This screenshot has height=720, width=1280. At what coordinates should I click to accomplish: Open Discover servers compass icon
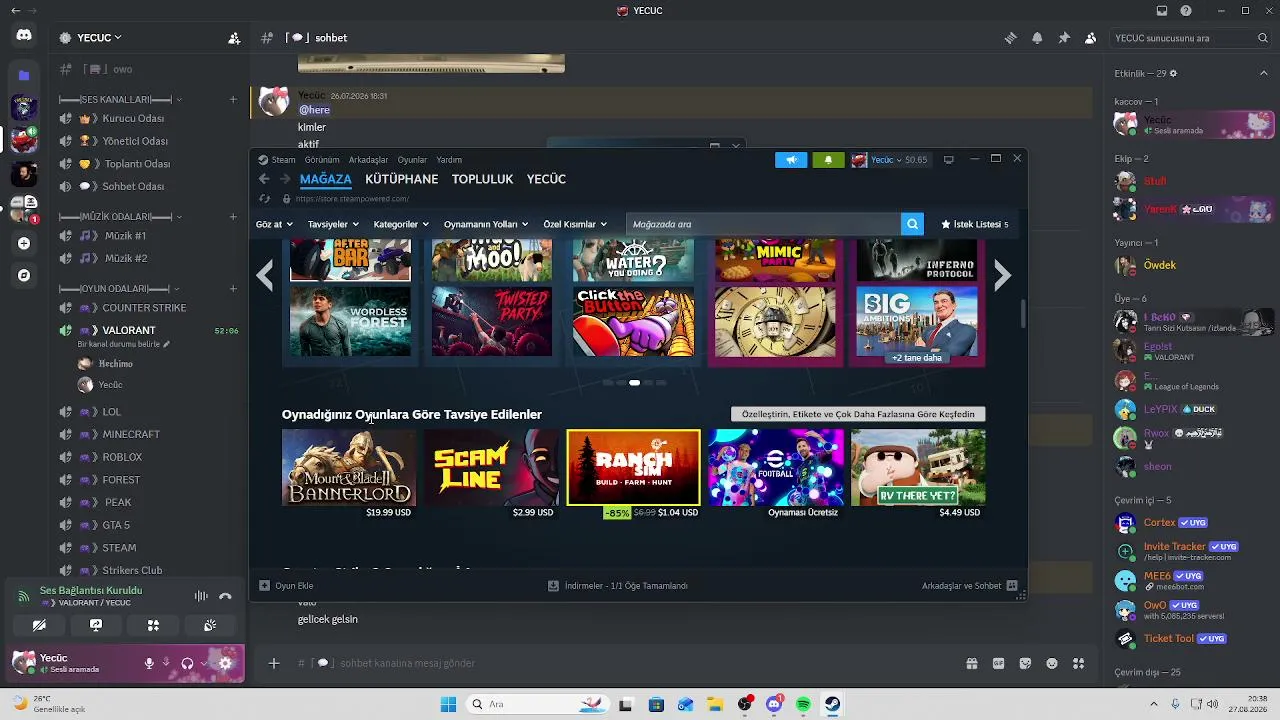tap(24, 275)
